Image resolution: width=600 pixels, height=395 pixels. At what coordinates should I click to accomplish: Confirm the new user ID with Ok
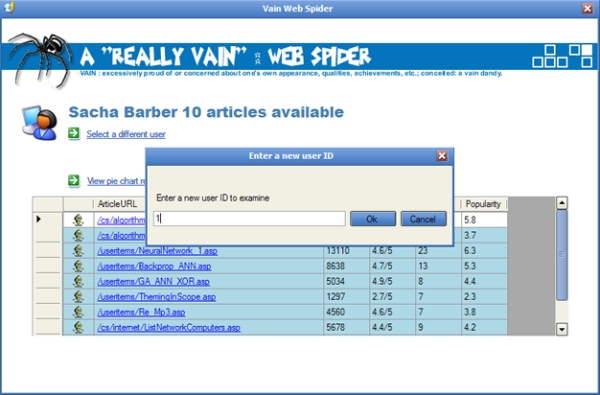click(373, 219)
